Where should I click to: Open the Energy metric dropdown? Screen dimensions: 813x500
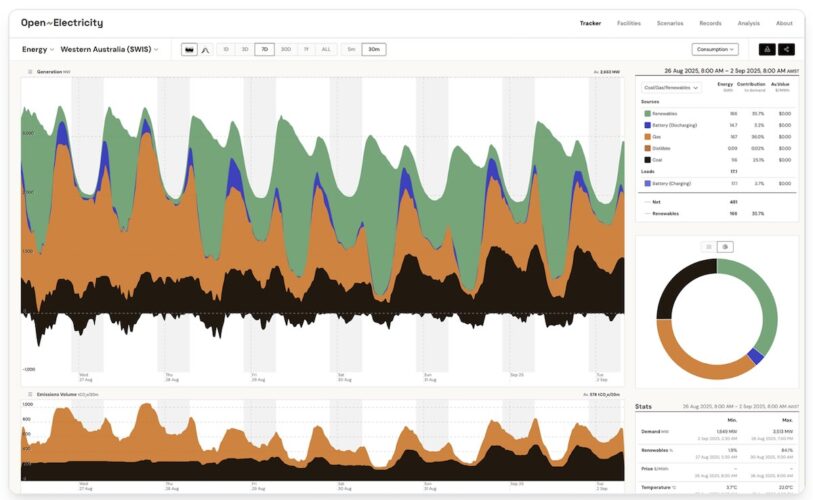38,49
